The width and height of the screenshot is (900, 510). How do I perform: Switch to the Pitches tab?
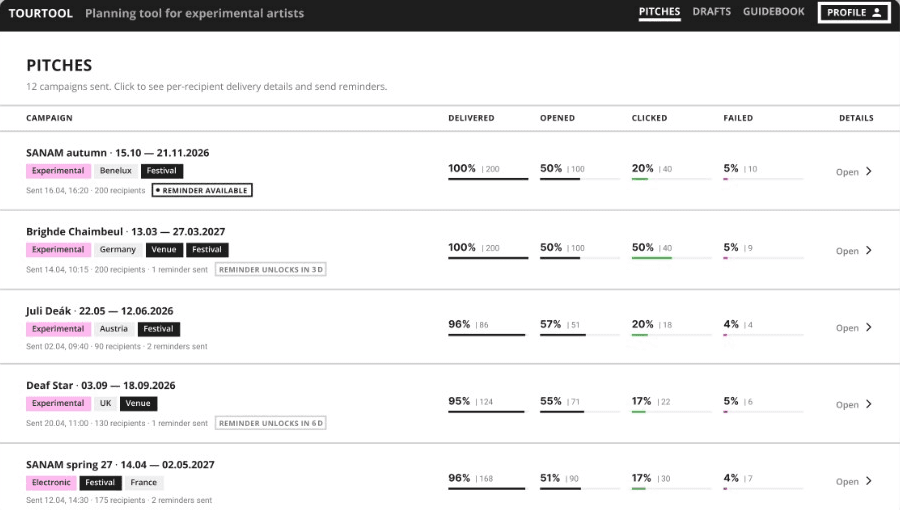click(660, 12)
